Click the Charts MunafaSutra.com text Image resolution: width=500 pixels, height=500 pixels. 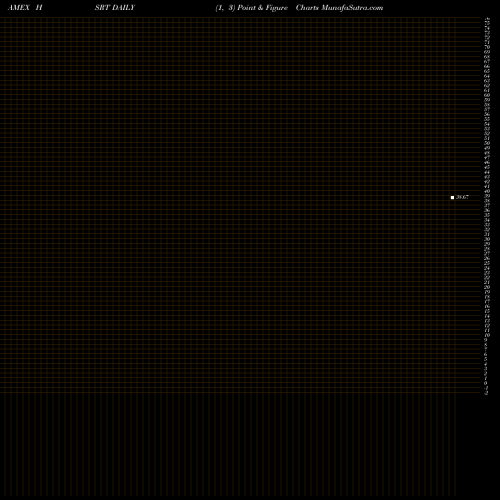pyautogui.click(x=339, y=8)
